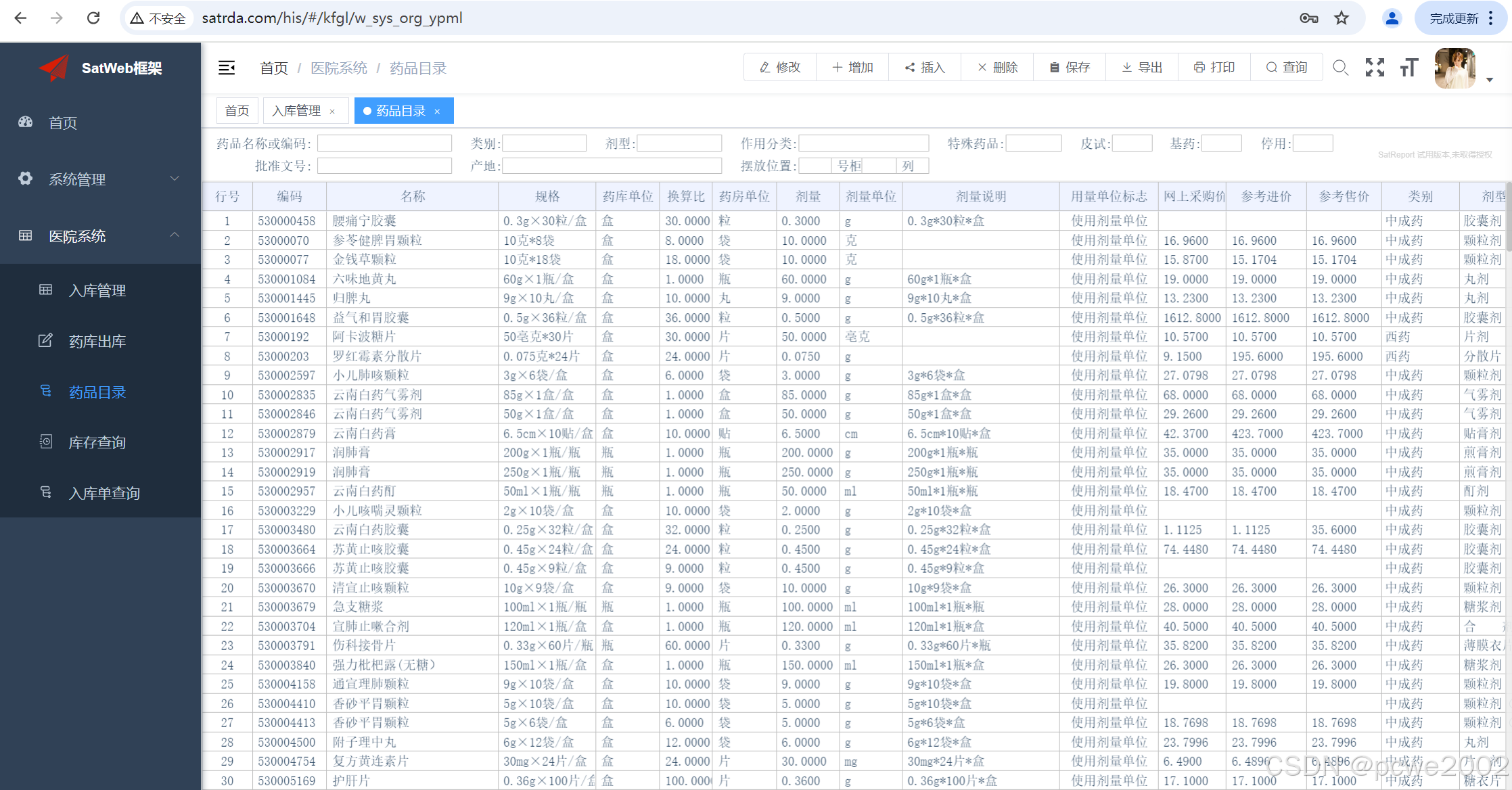Screen dimensions: 1512x790
Task: Click the 导出 export button
Action: click(1142, 68)
